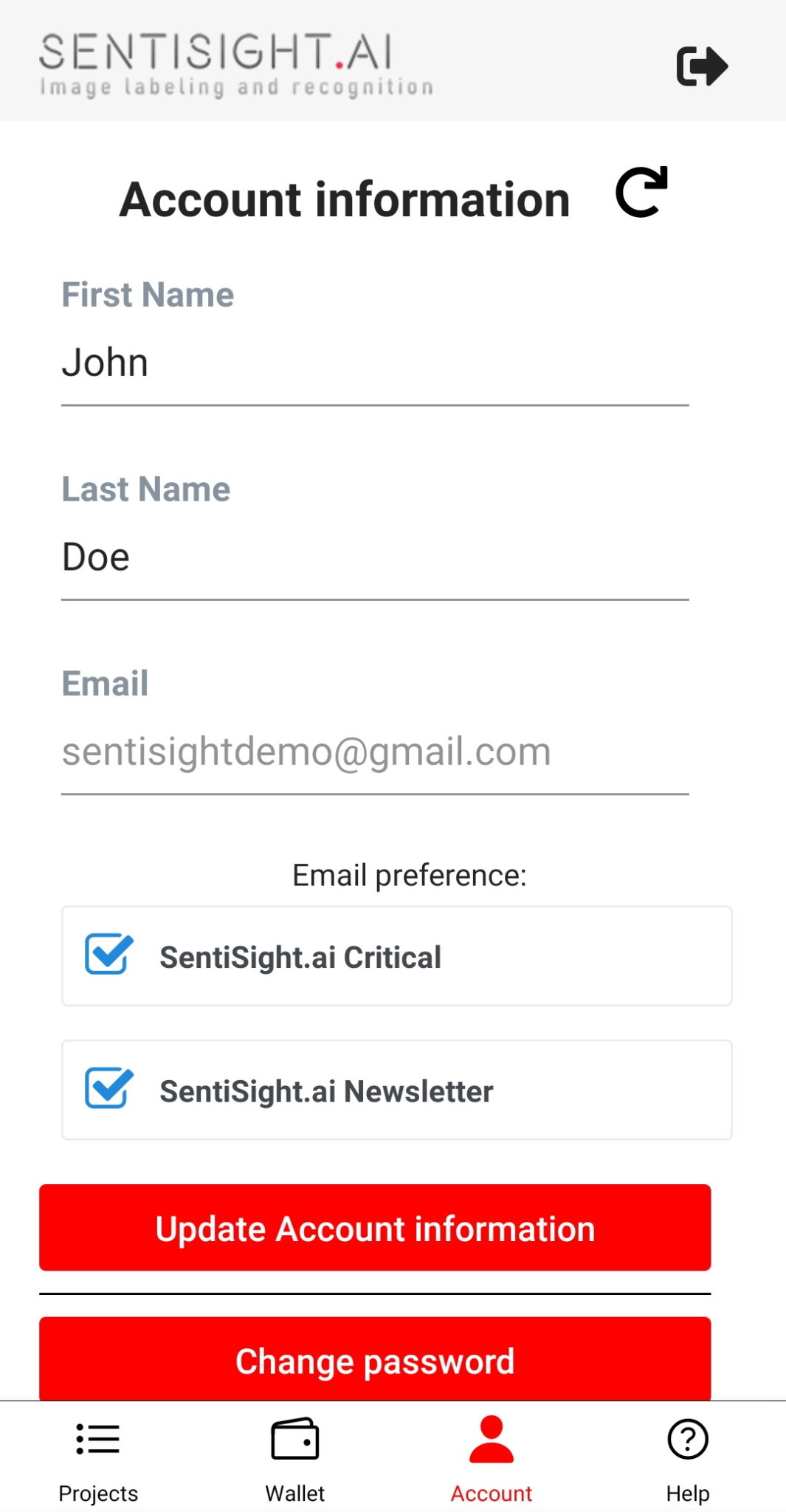
Task: Edit the Last Name field Doe
Action: [x=375, y=557]
